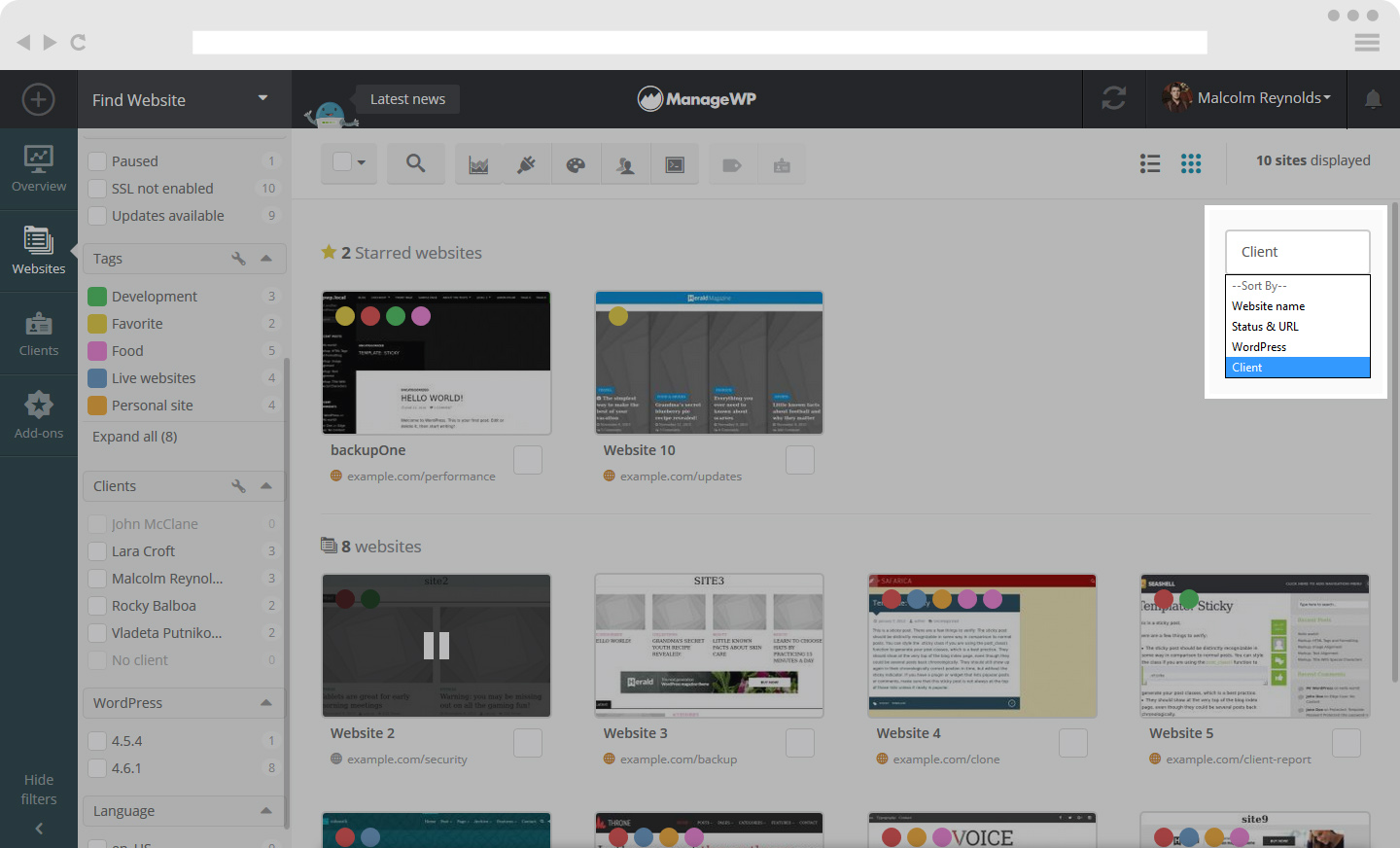The image size is (1400, 848).
Task: Click the users toolbar icon
Action: tap(625, 165)
